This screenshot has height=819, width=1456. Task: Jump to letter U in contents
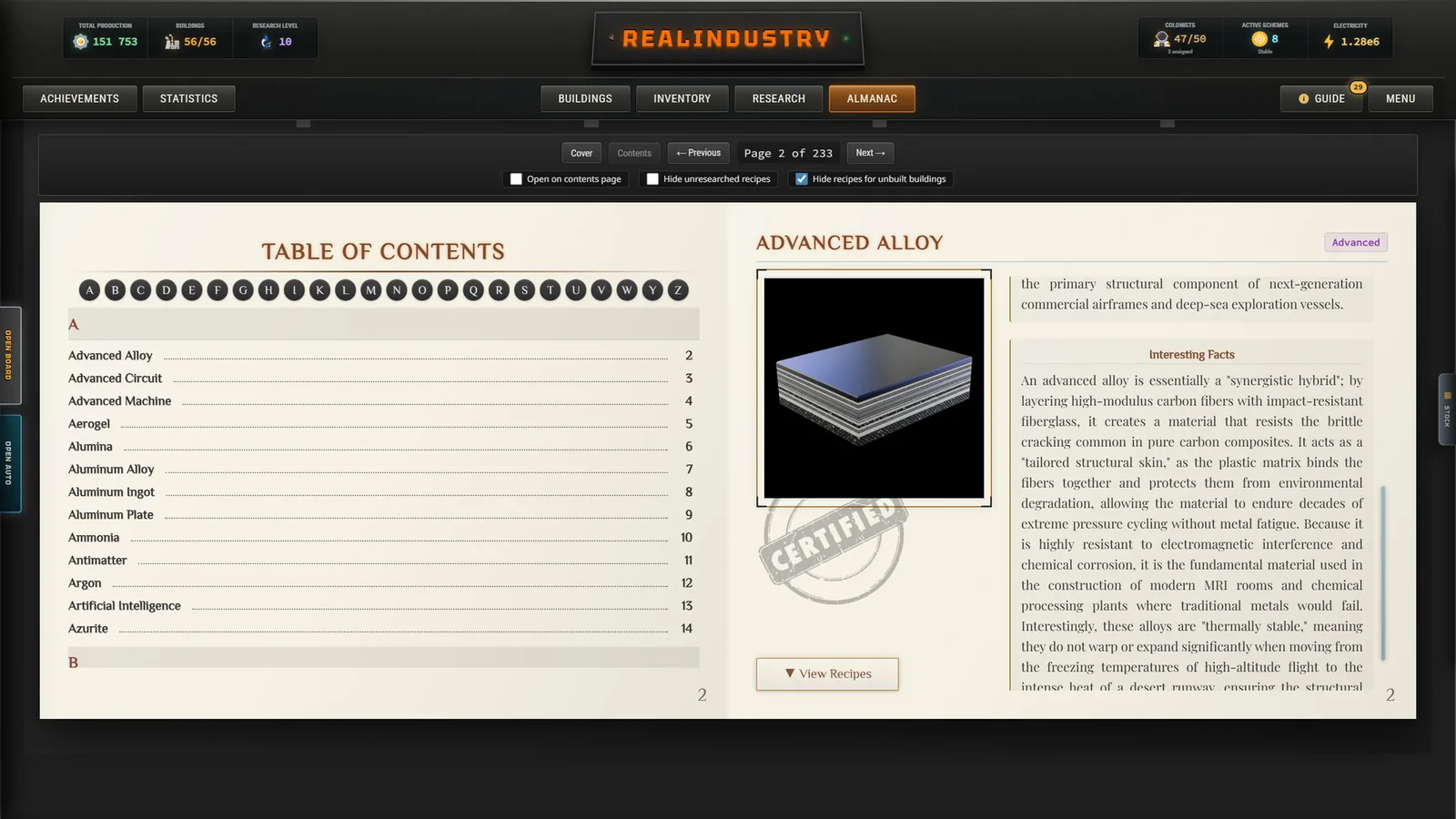[575, 290]
